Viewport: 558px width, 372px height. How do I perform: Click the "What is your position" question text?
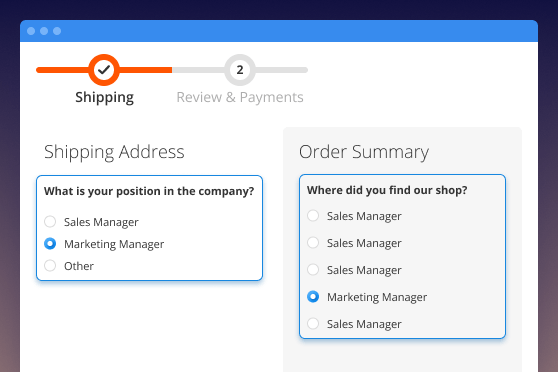pos(149,192)
